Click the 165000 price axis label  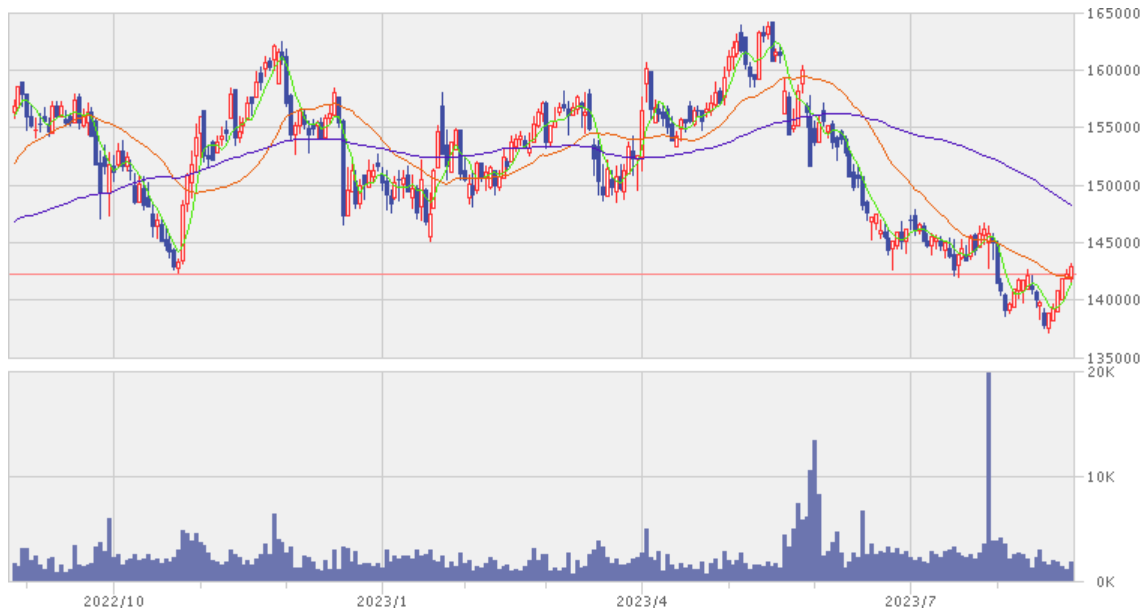coord(1114,14)
